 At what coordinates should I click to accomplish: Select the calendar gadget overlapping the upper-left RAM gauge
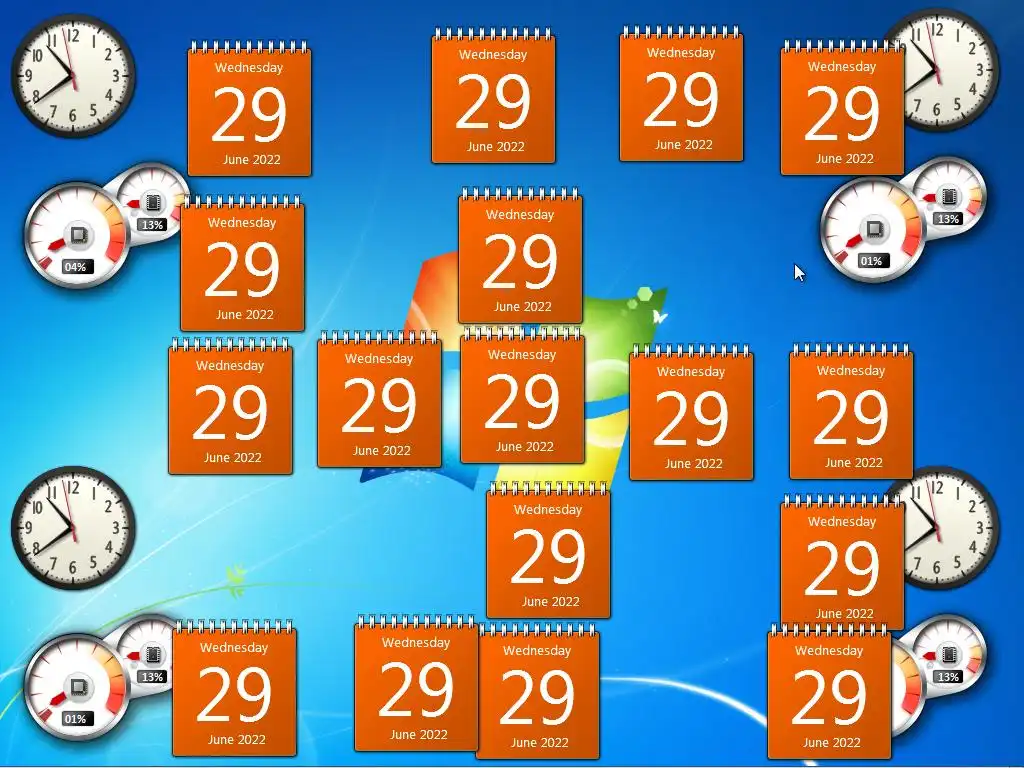tap(242, 263)
